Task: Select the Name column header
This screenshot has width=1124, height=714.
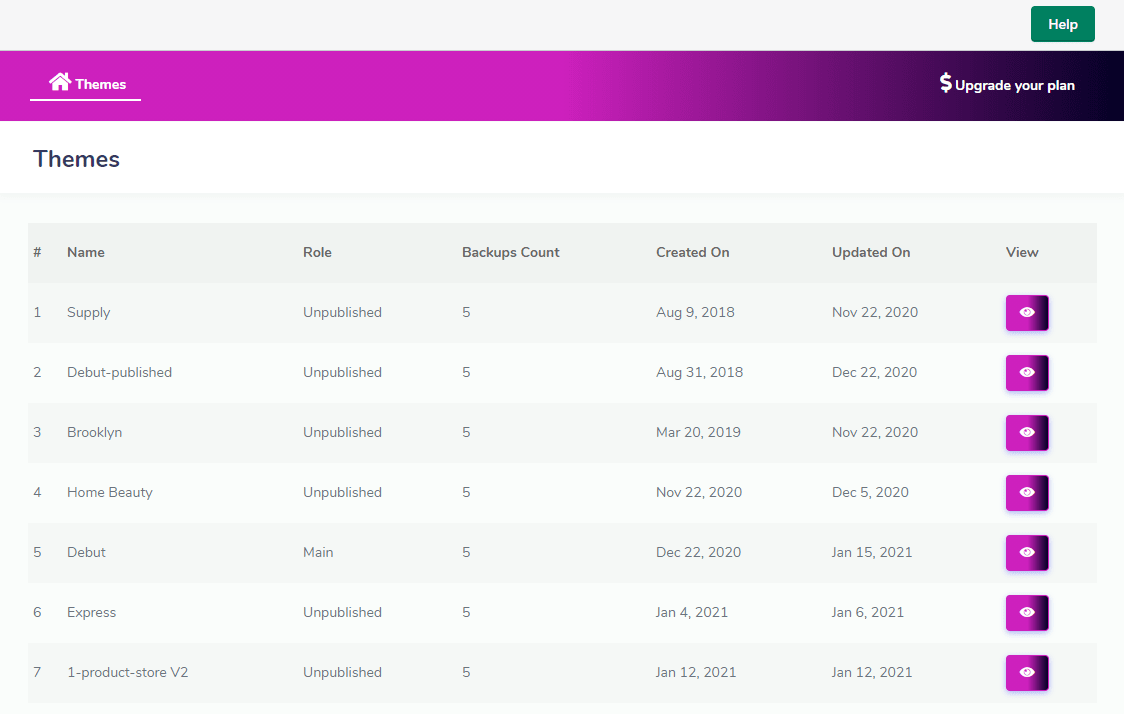Action: tap(86, 252)
